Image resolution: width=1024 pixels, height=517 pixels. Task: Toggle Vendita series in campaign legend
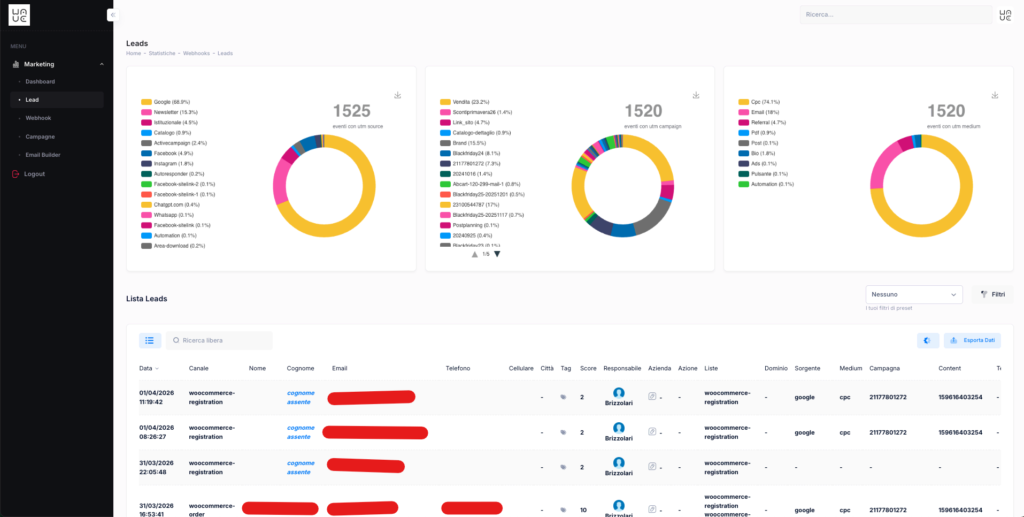(463, 102)
